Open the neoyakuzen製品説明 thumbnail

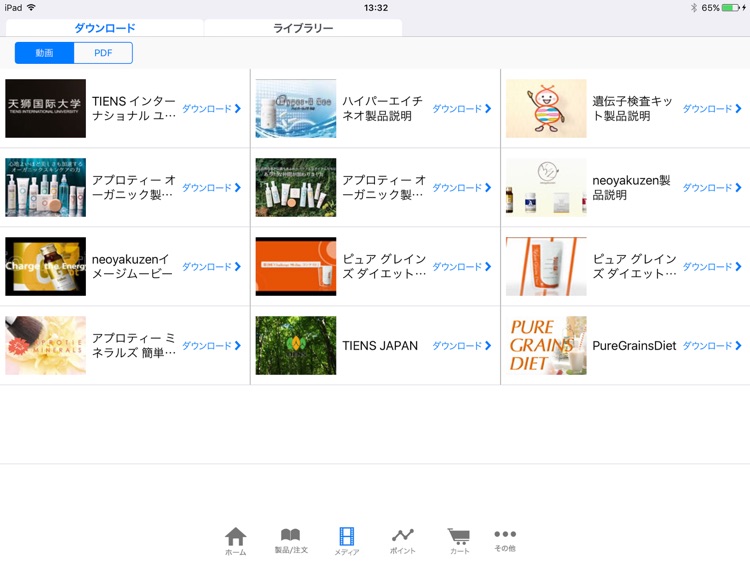546,187
